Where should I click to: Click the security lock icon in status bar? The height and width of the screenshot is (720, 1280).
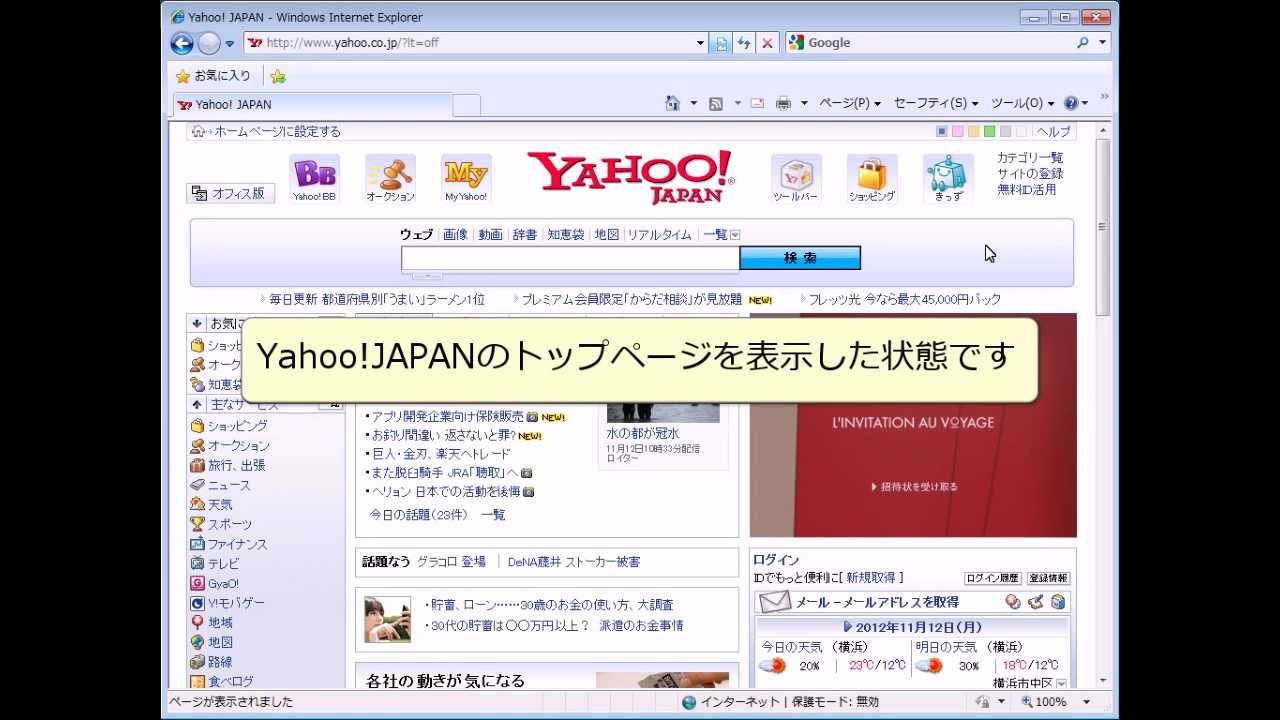(984, 702)
